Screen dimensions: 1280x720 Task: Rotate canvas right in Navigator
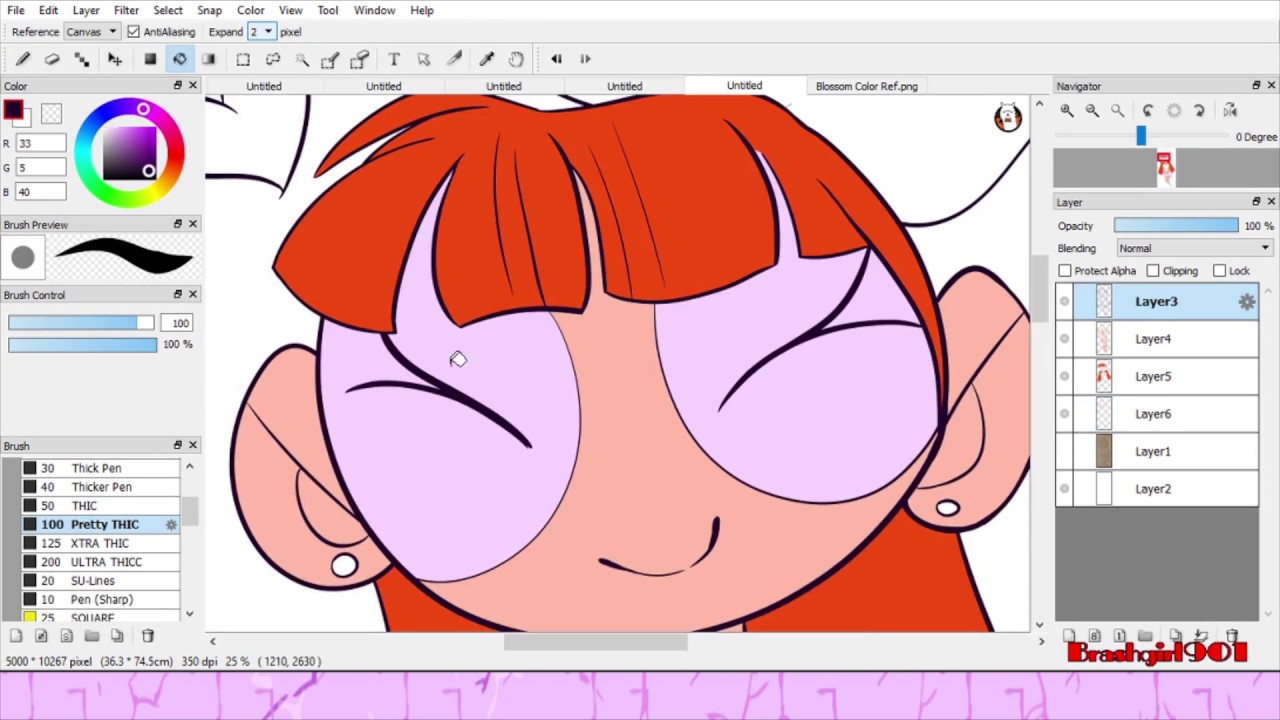(1201, 110)
